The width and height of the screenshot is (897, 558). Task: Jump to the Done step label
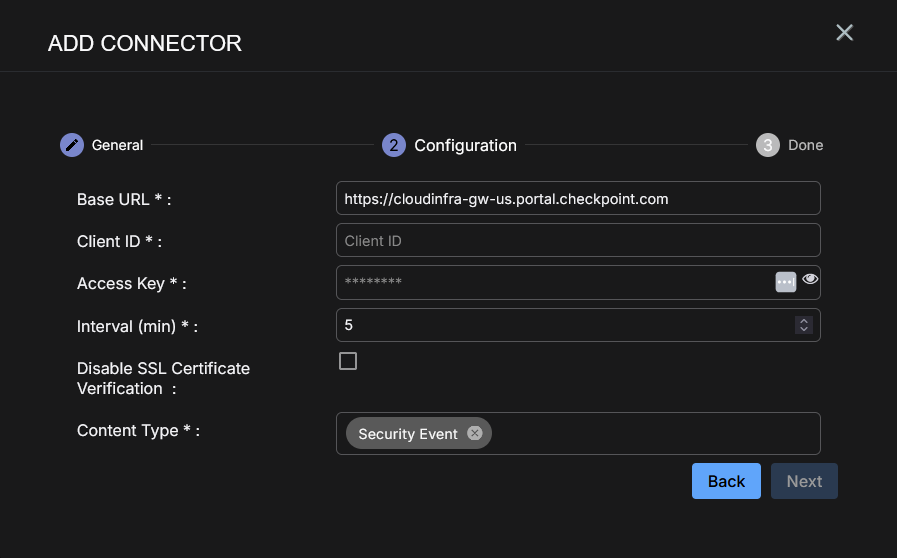tap(805, 145)
